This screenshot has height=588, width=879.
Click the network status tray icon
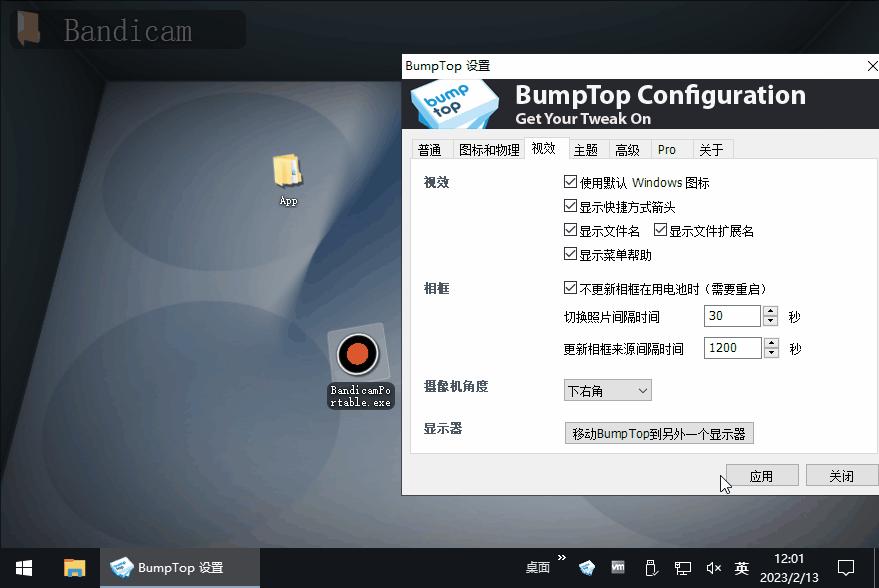point(683,567)
